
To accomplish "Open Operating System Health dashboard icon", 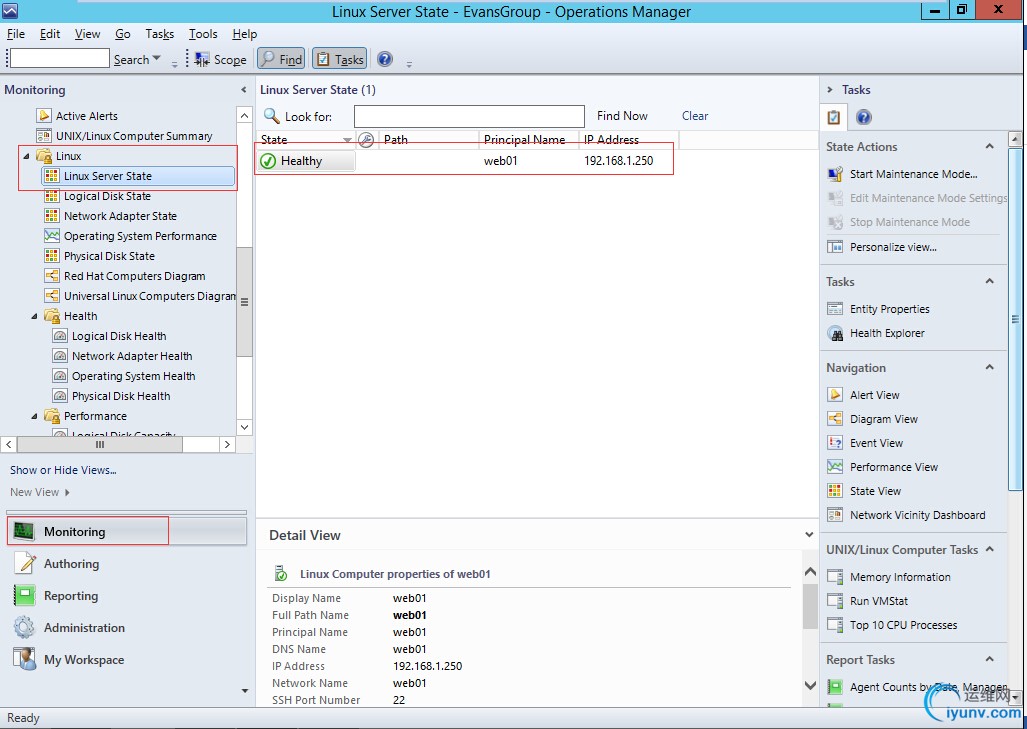I will (60, 376).
